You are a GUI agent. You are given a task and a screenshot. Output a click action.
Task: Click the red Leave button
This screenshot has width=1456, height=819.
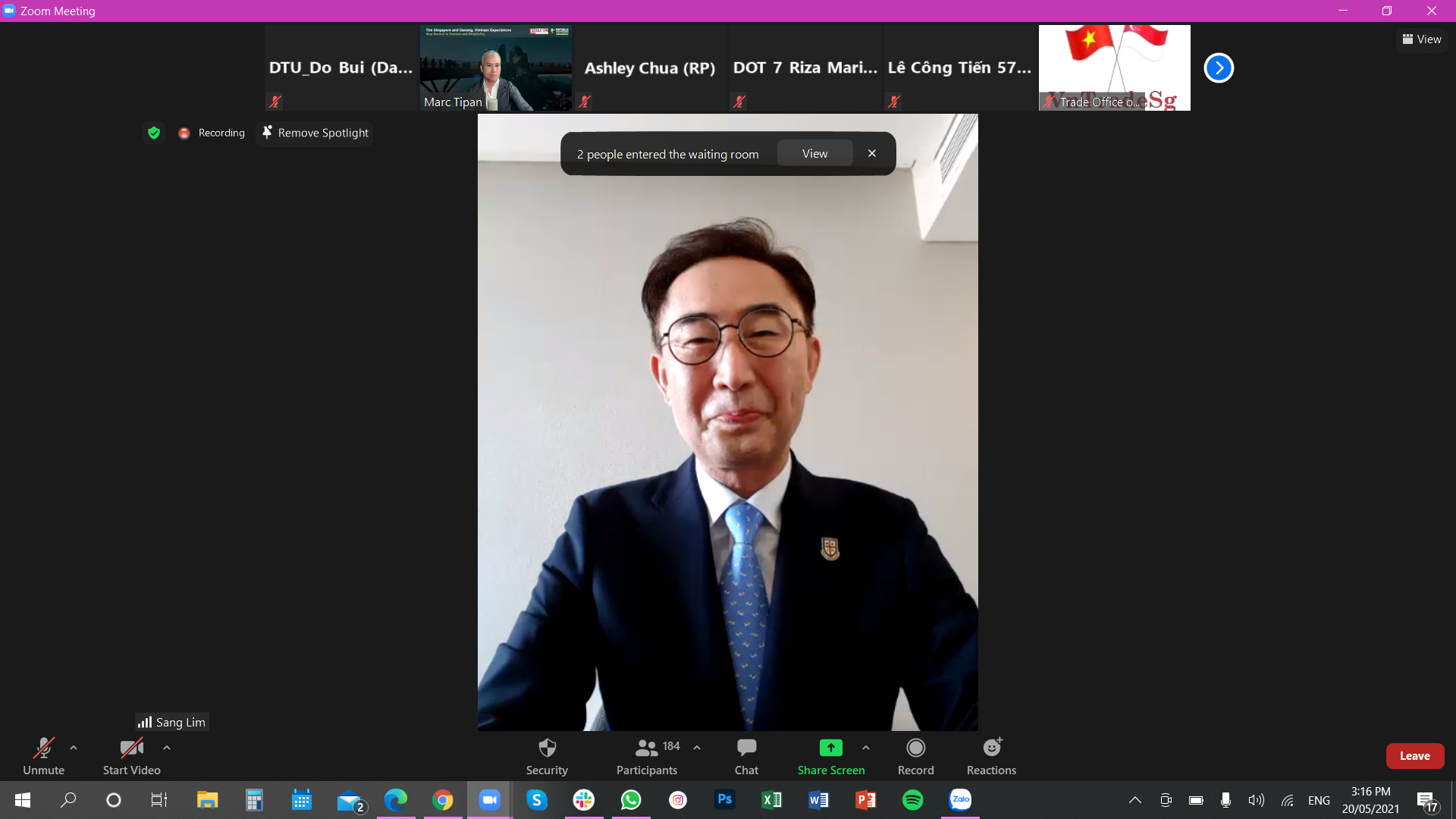click(1414, 756)
